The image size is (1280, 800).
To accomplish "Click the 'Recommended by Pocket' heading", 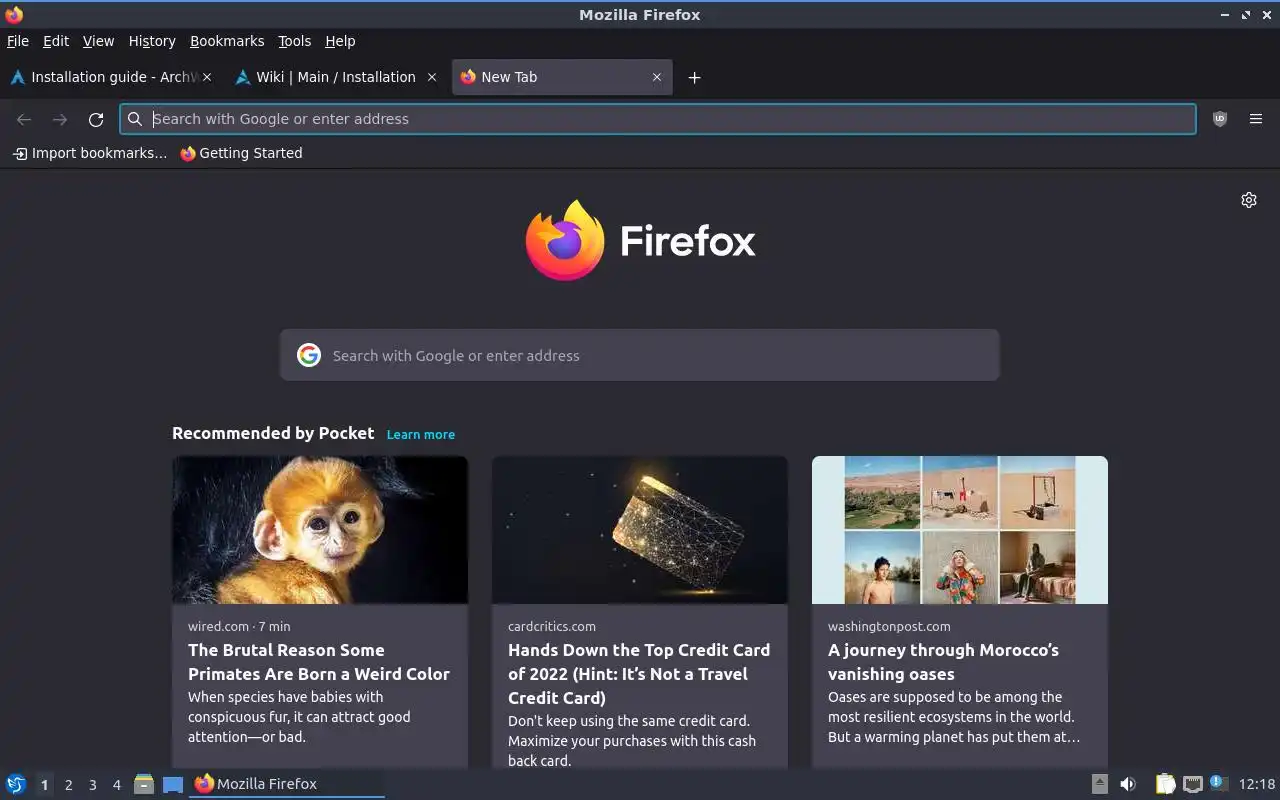I will click(x=273, y=433).
